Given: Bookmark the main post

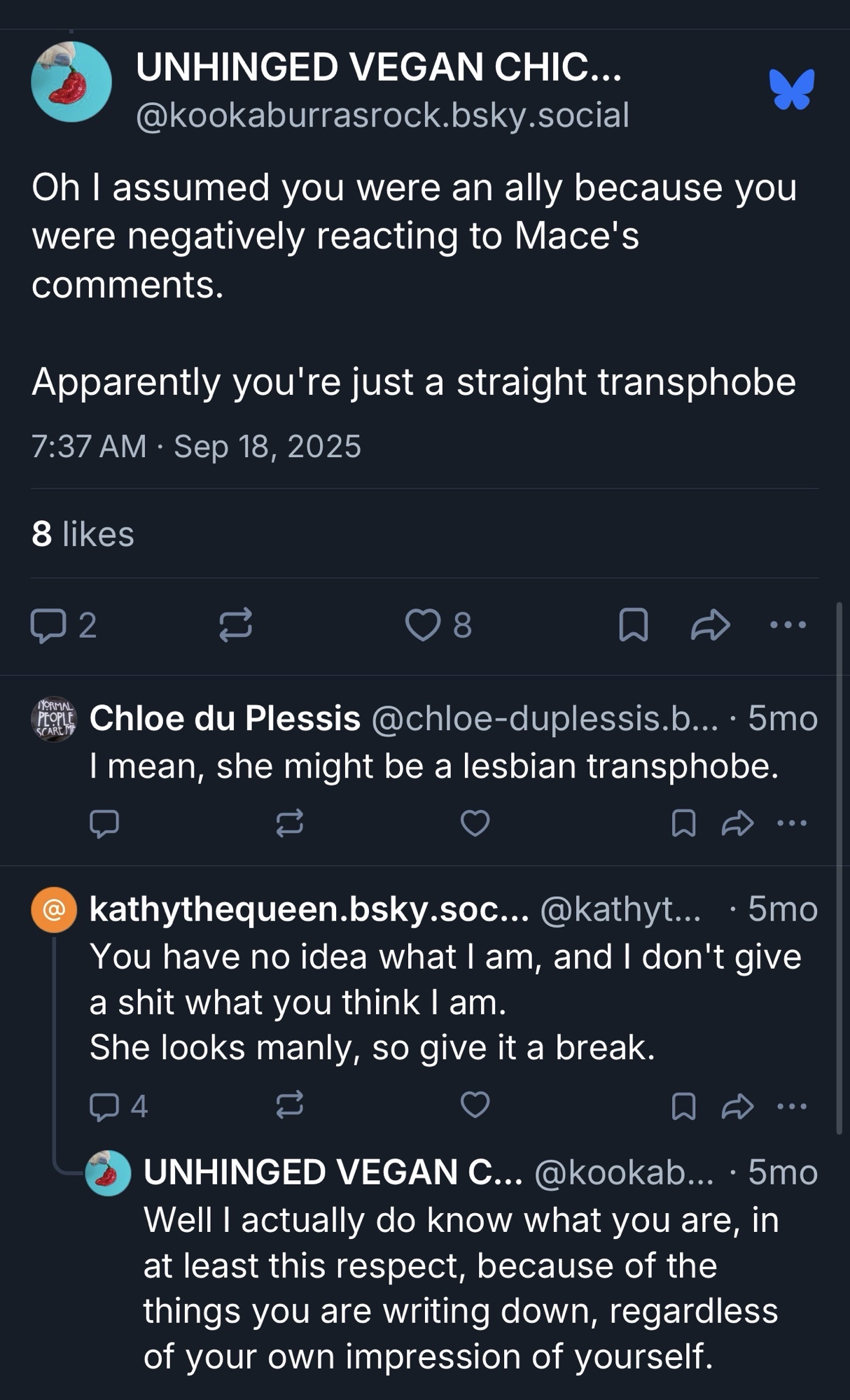Looking at the screenshot, I should click(634, 625).
